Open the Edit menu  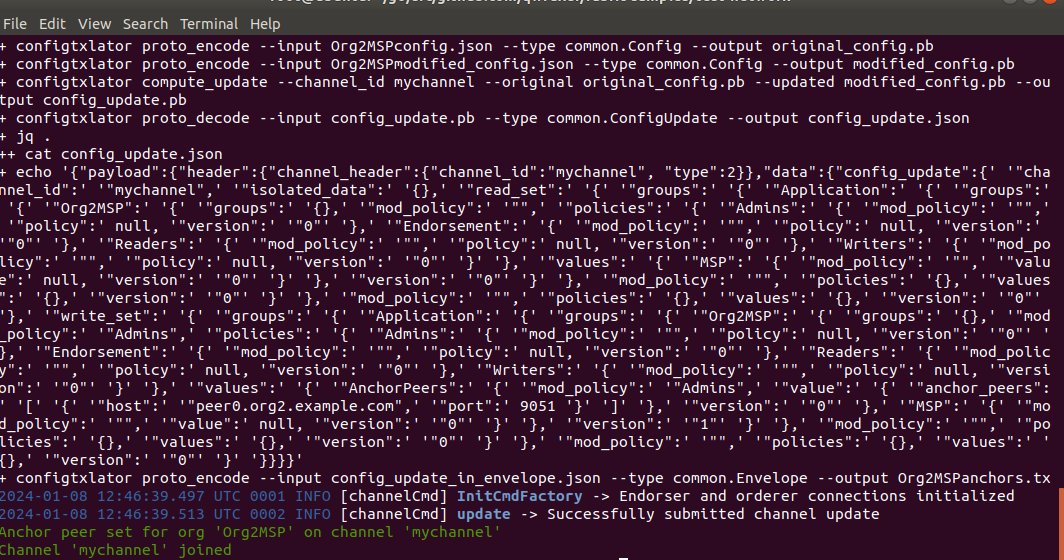[x=52, y=23]
